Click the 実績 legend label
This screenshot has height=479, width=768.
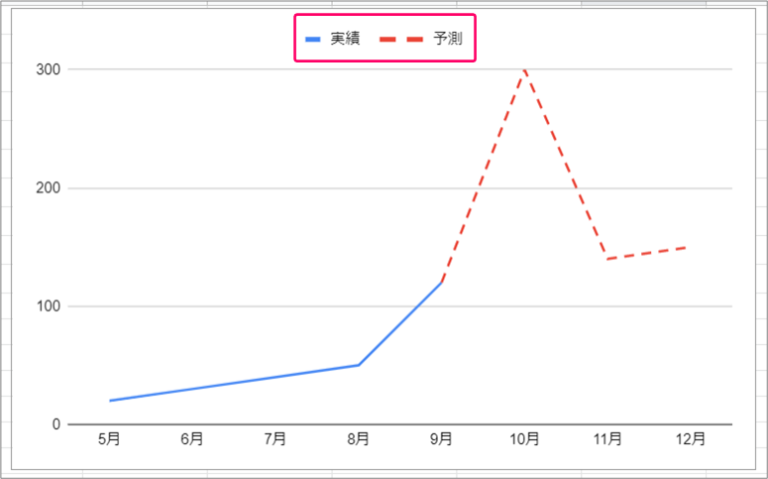[344, 38]
